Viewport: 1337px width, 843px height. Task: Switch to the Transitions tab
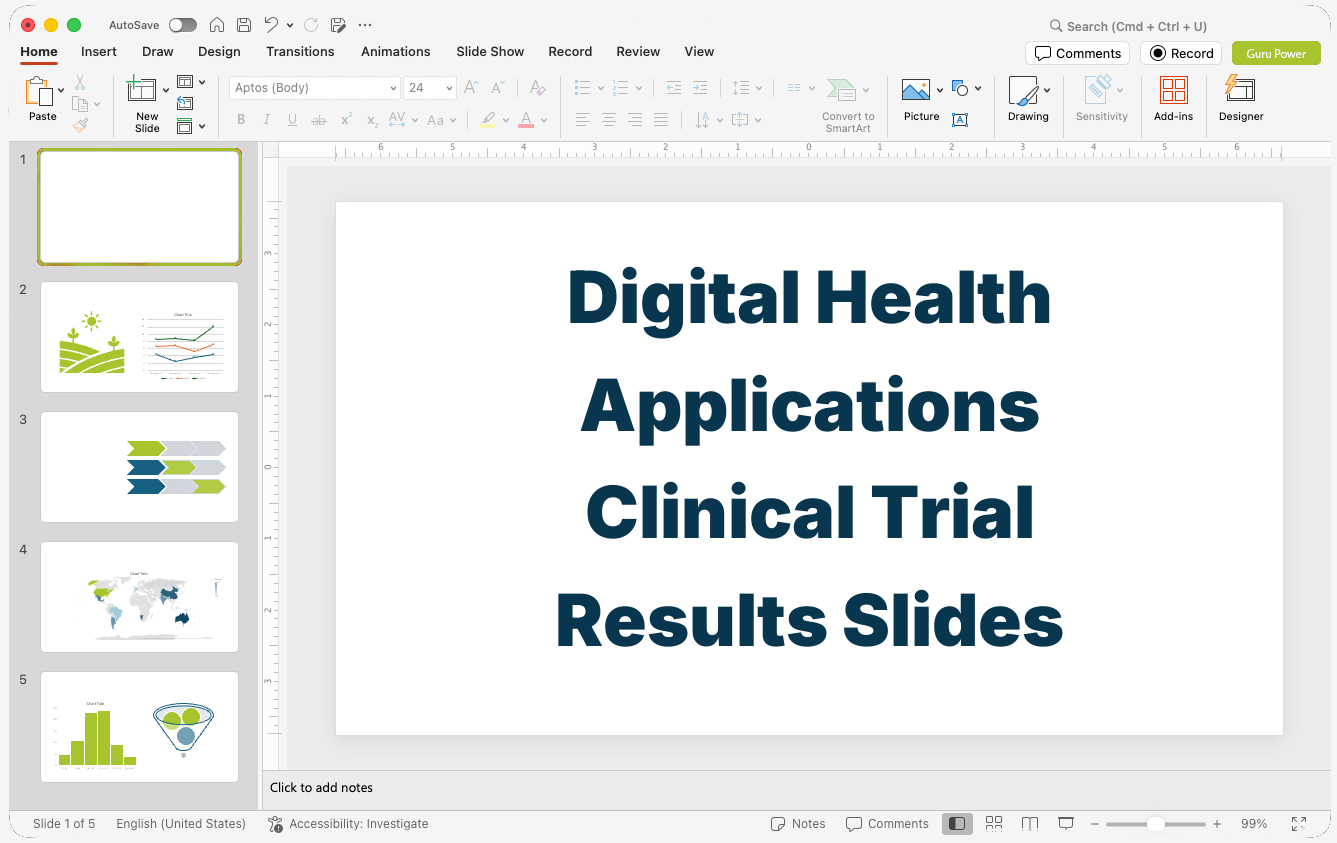pyautogui.click(x=300, y=51)
